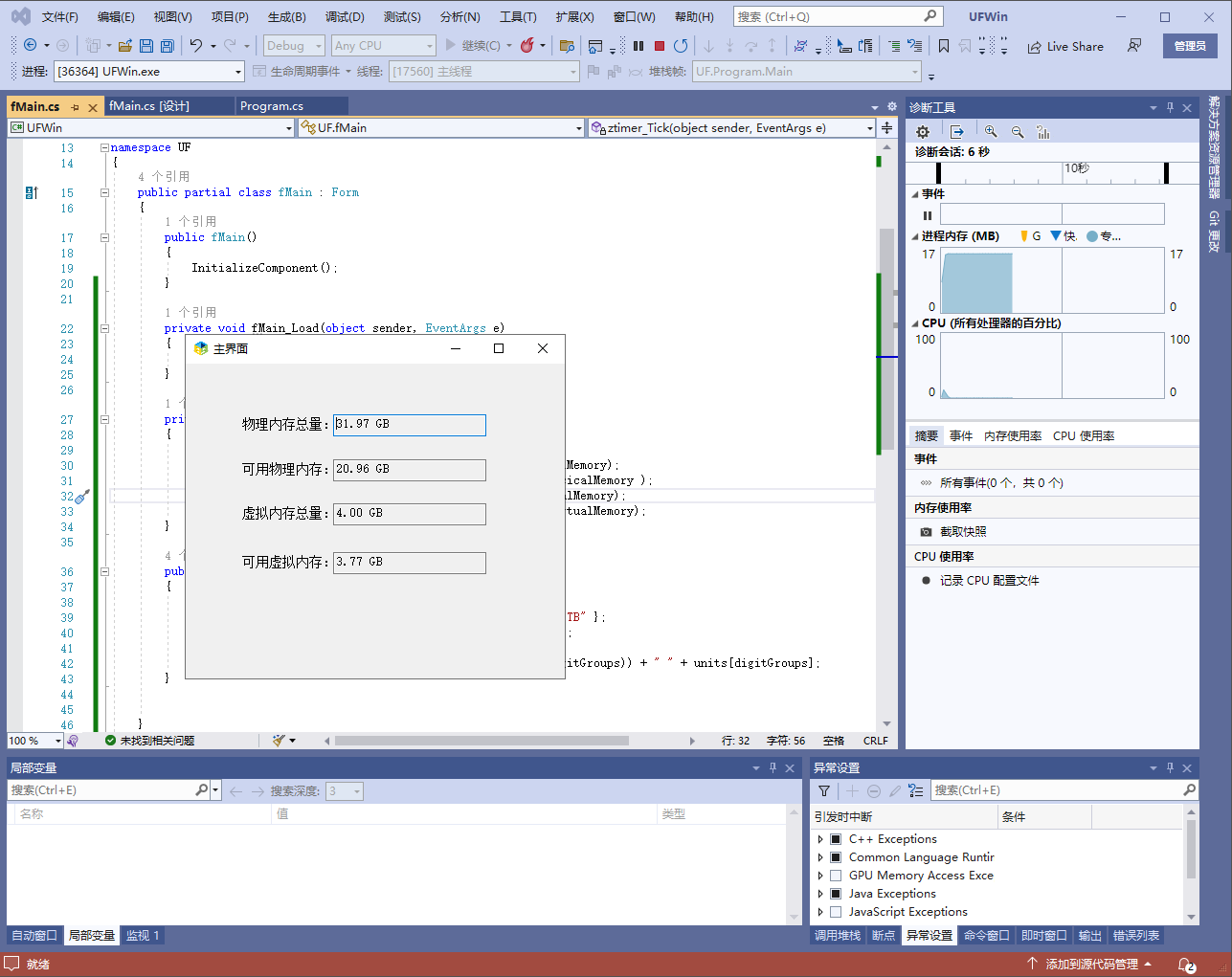Click the camera Take Snapshot icon

click(926, 532)
